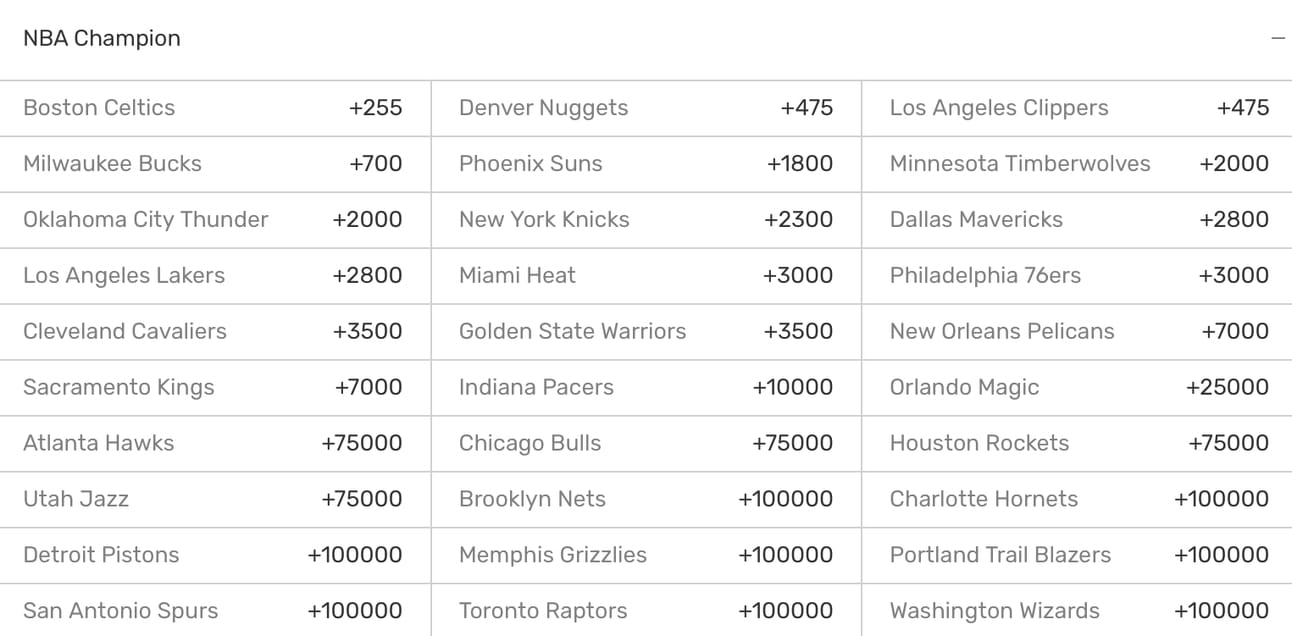The width and height of the screenshot is (1292, 636).
Task: Select Portland Trail Blazers +100000
Action: [x=1077, y=555]
